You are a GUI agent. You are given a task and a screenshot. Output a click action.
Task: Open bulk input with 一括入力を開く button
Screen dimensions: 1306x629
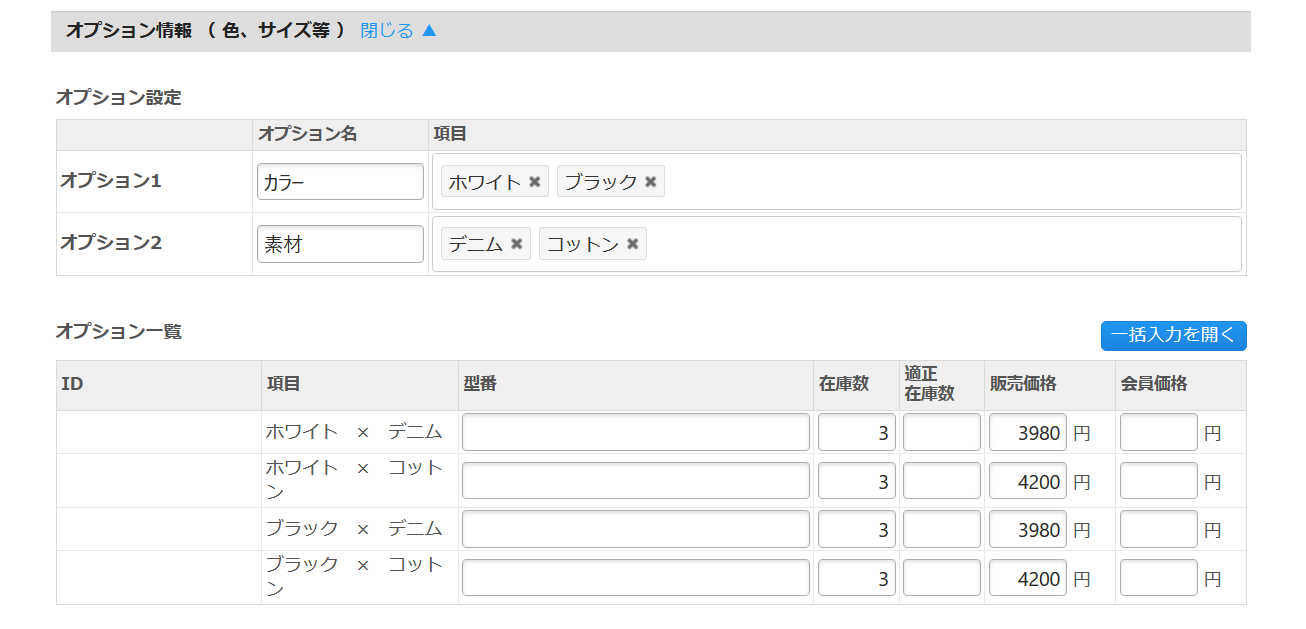coord(1173,336)
